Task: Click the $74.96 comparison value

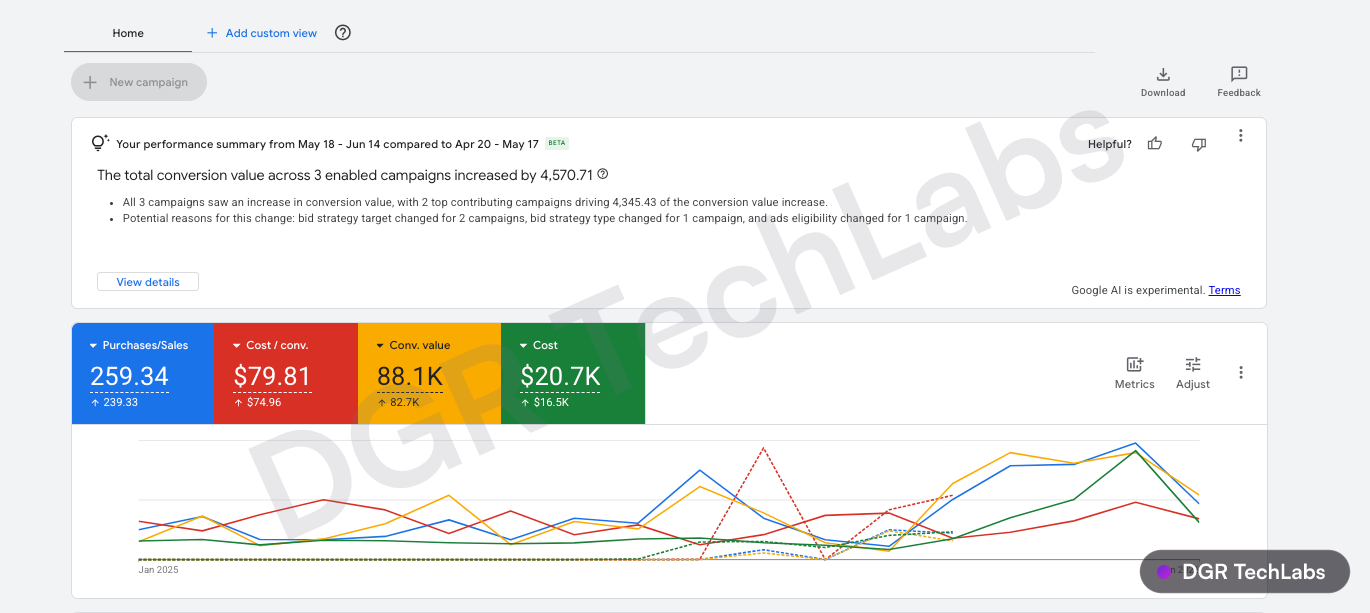Action: (x=262, y=402)
